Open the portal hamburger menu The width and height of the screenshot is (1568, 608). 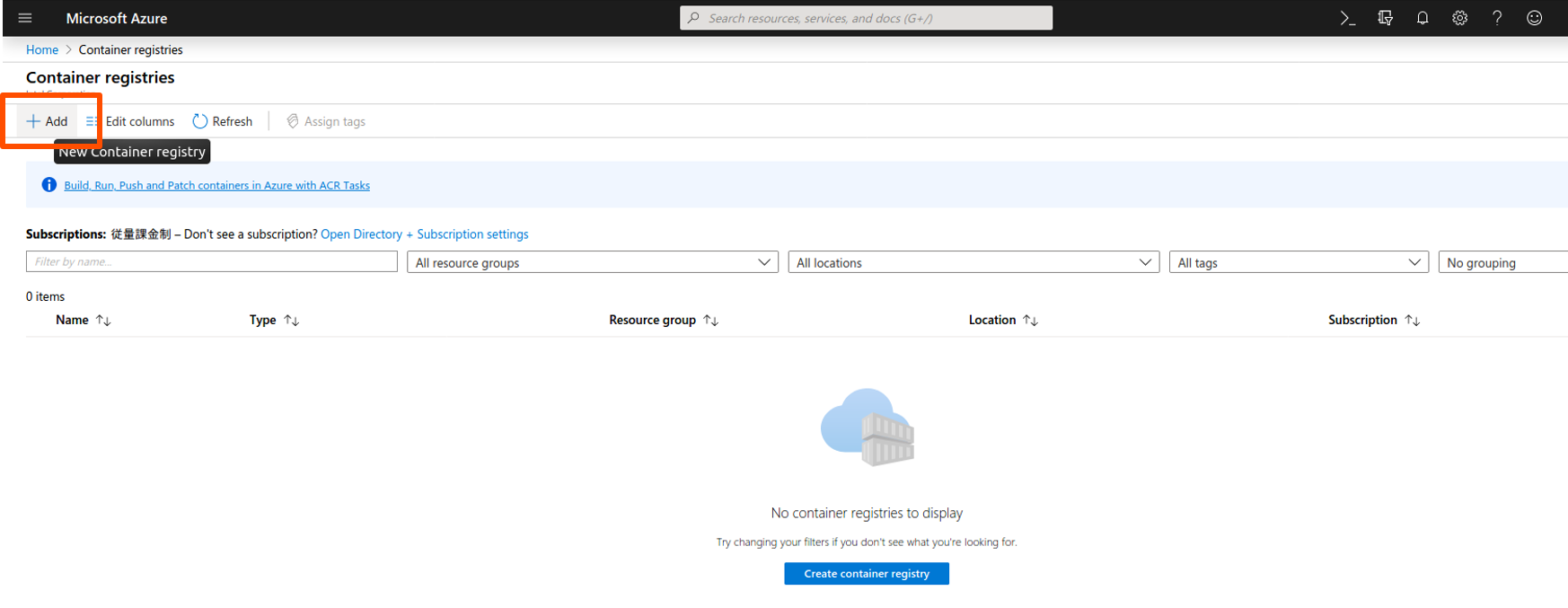tap(25, 18)
